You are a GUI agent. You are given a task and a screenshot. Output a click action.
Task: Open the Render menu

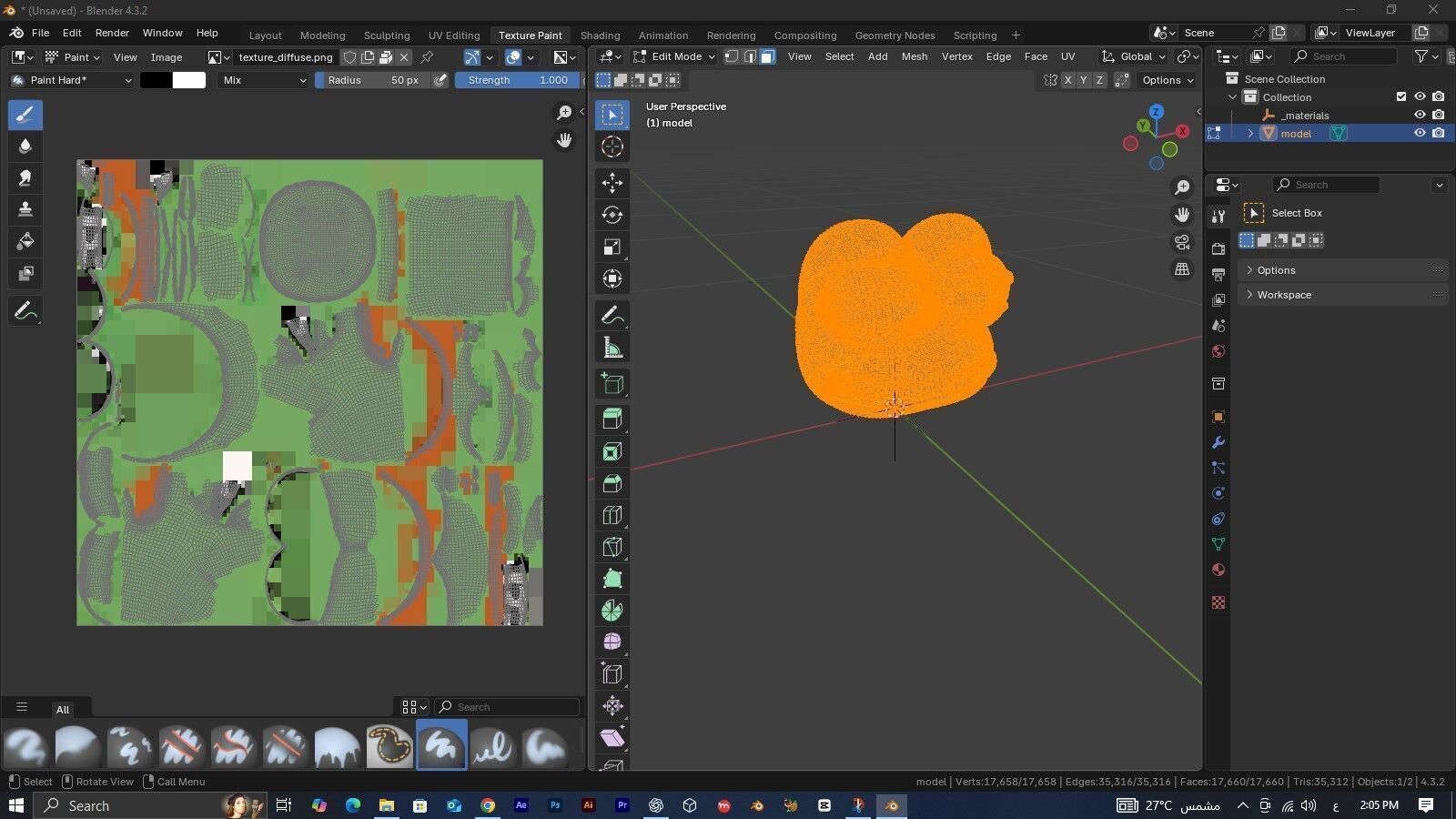(112, 33)
